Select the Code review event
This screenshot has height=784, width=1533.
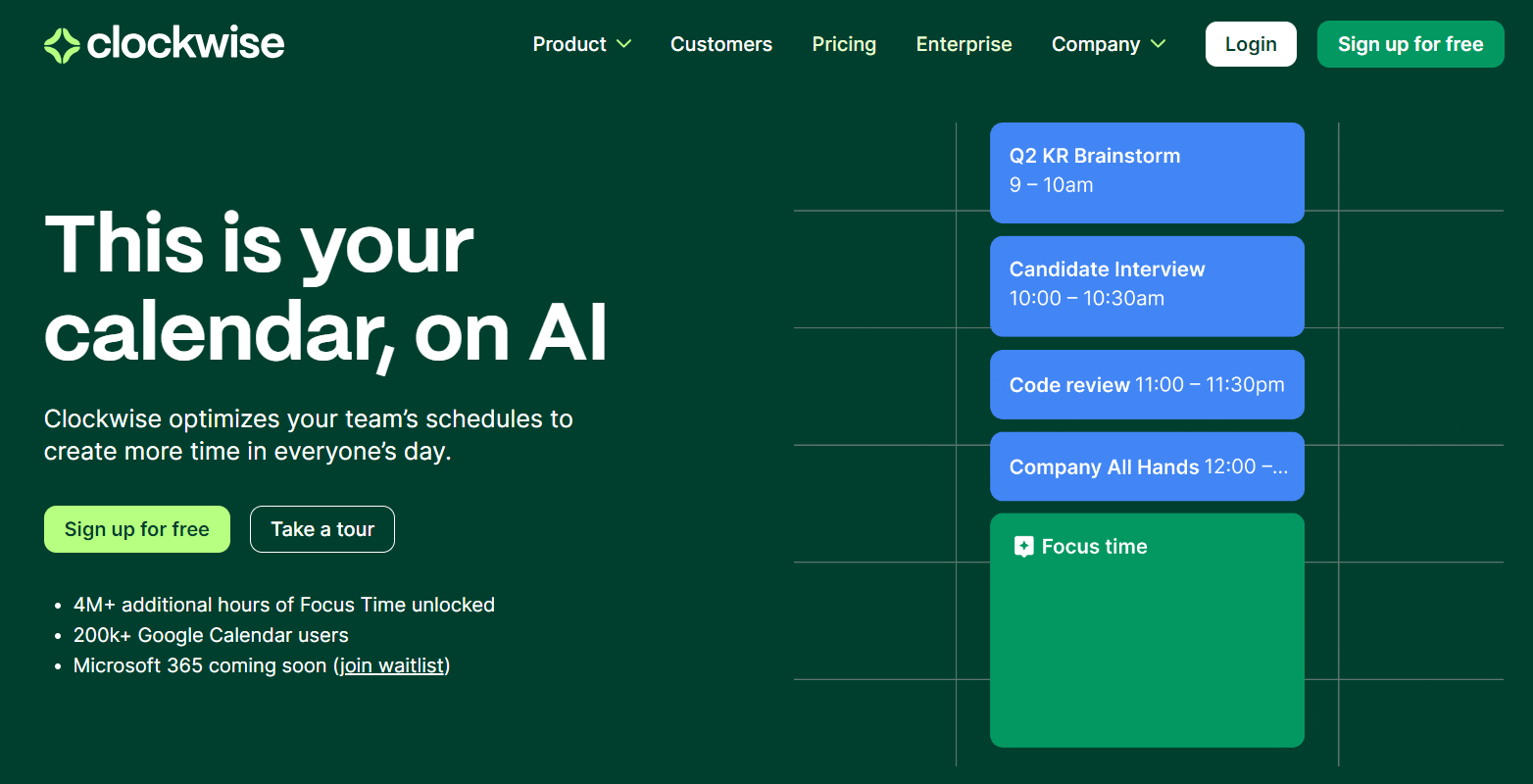(1147, 385)
